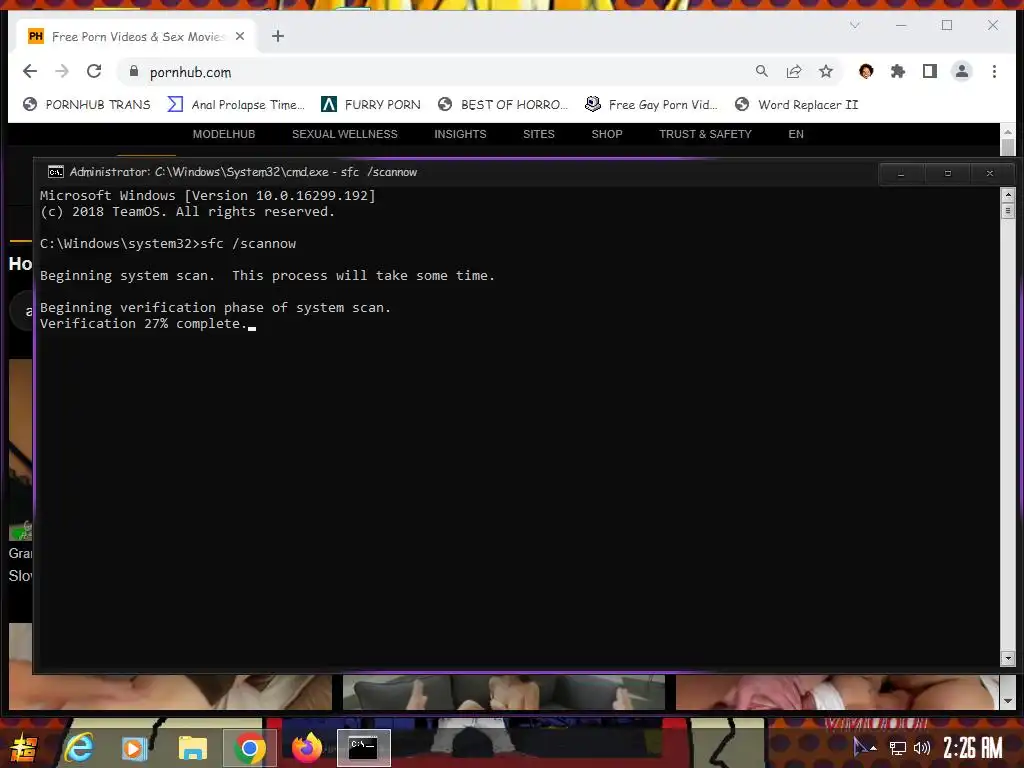Switch to Chrome on the taskbar
Screen dimensions: 1024x768
[249, 748]
